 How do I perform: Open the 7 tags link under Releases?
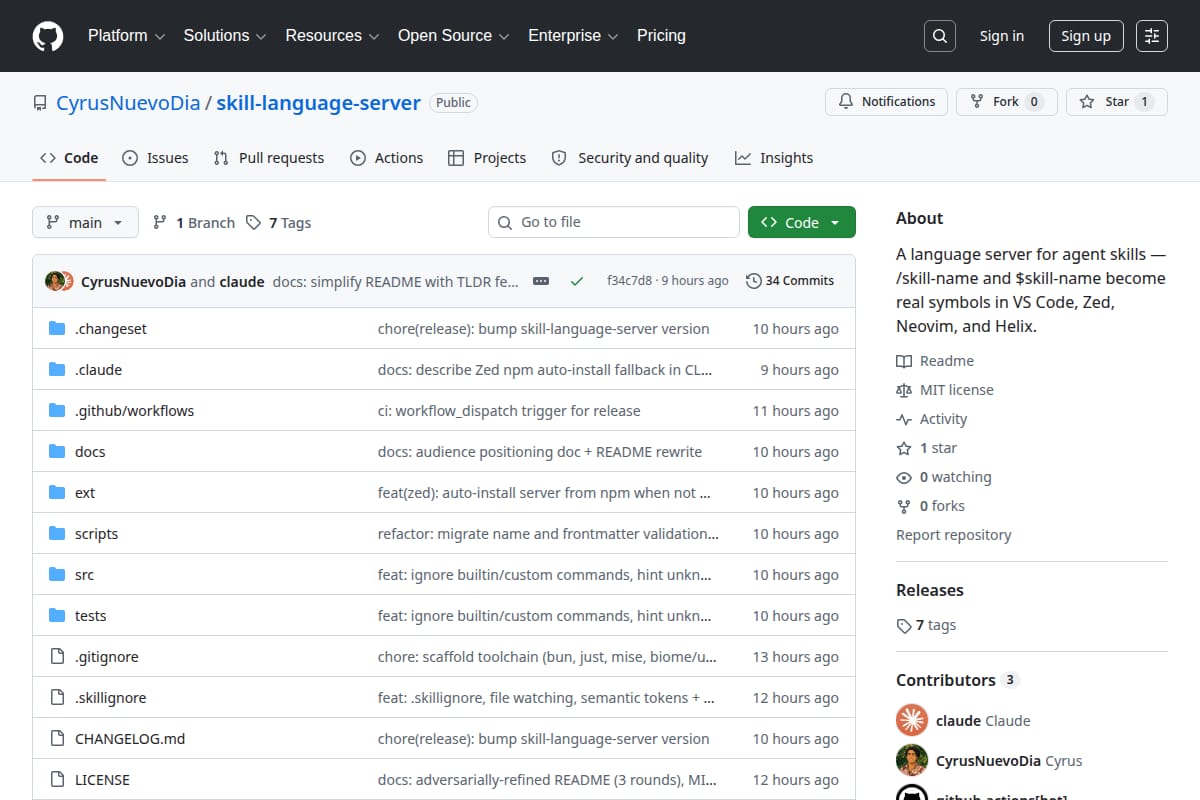tap(927, 625)
